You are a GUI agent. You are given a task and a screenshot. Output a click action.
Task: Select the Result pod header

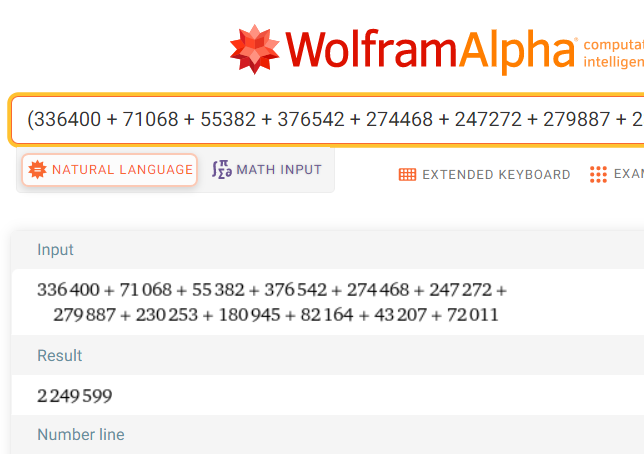tap(60, 356)
